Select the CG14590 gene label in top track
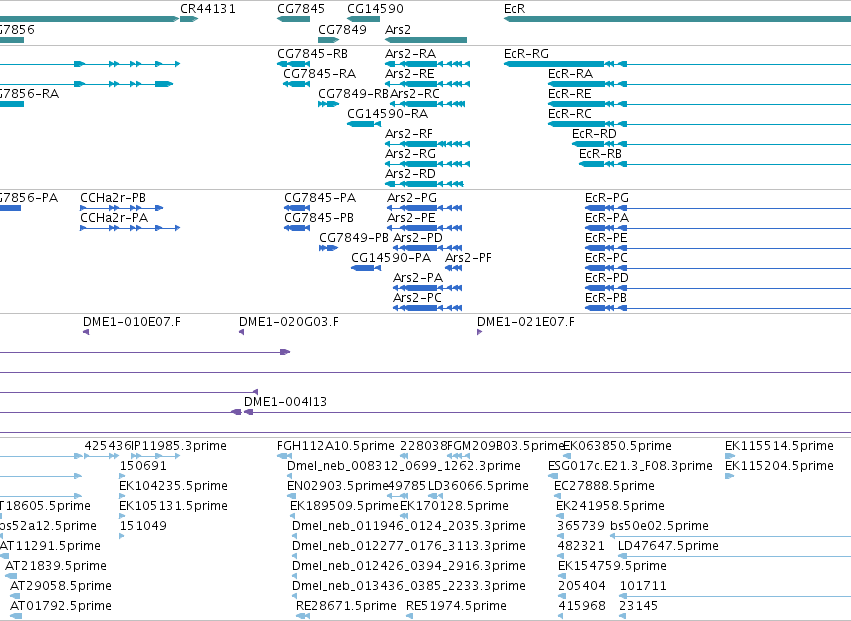Viewport: 851px width, 621px height. [375, 9]
